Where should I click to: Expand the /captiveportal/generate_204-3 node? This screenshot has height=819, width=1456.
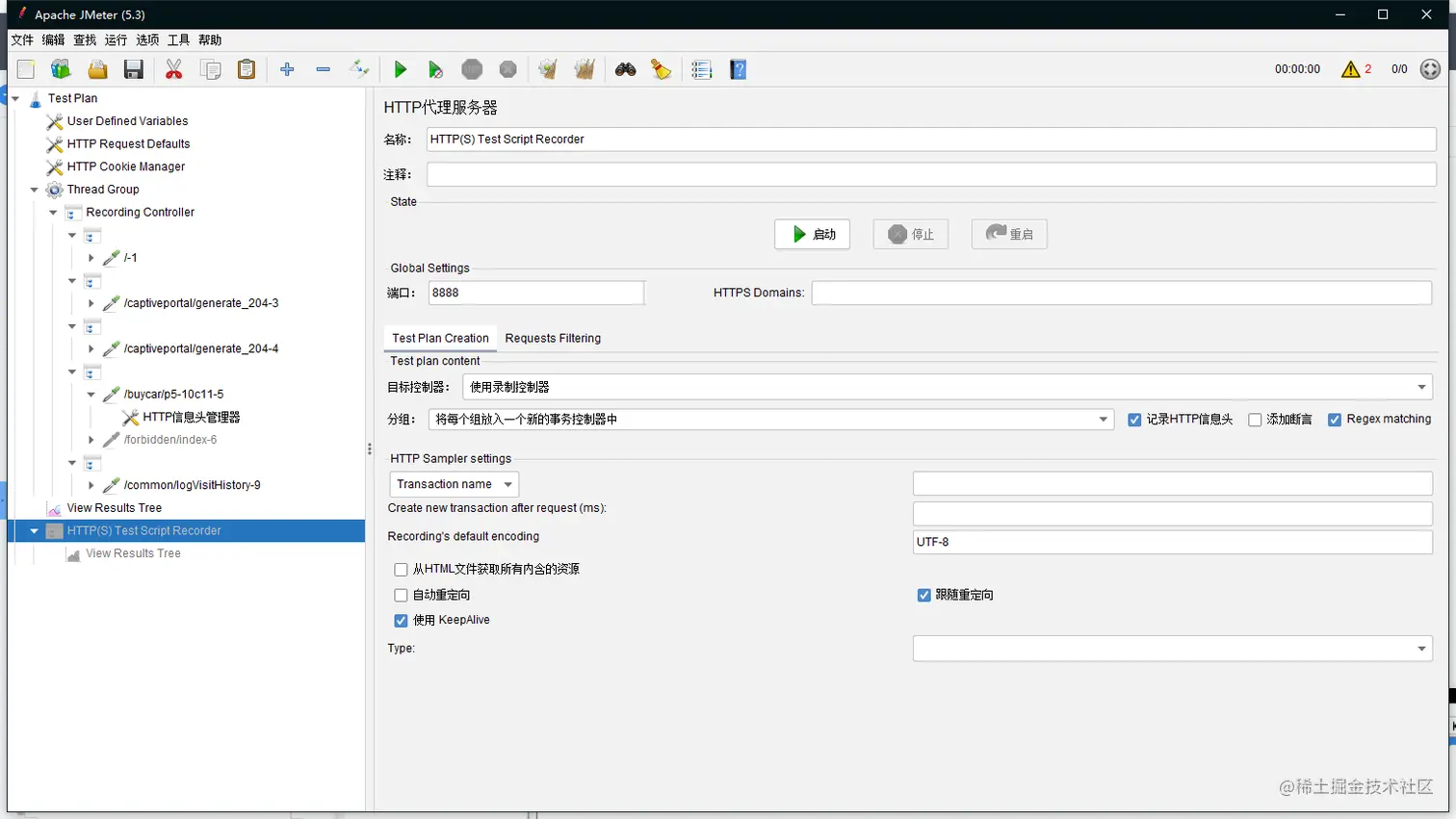(x=91, y=303)
